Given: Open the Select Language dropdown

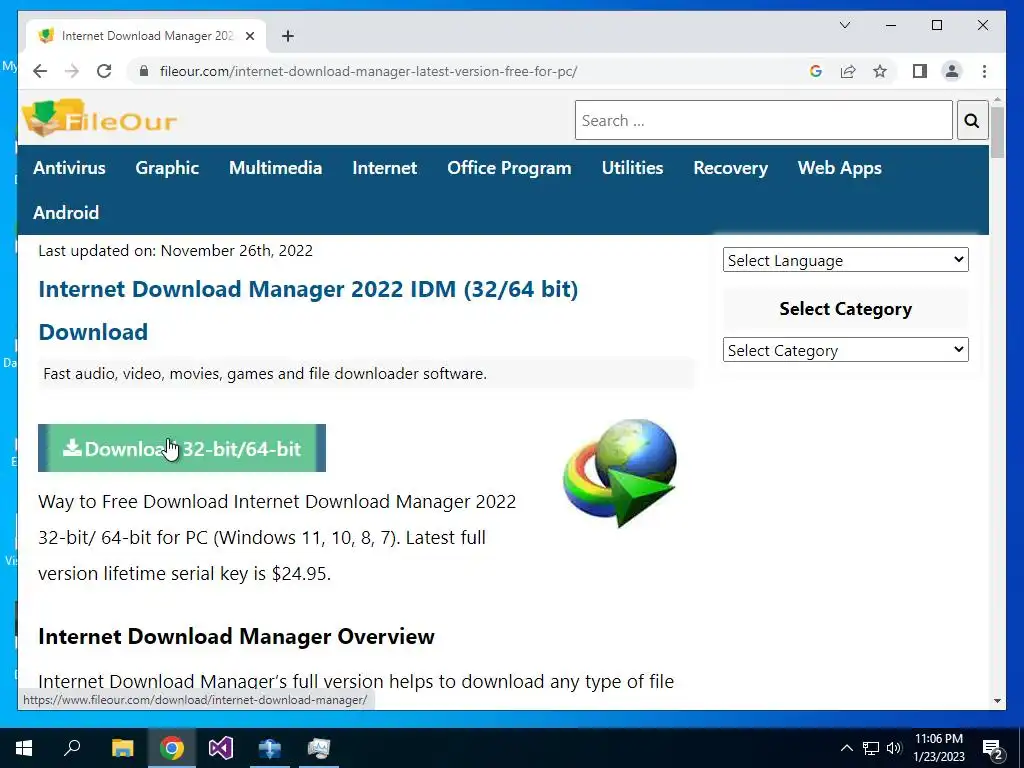Looking at the screenshot, I should [x=845, y=260].
